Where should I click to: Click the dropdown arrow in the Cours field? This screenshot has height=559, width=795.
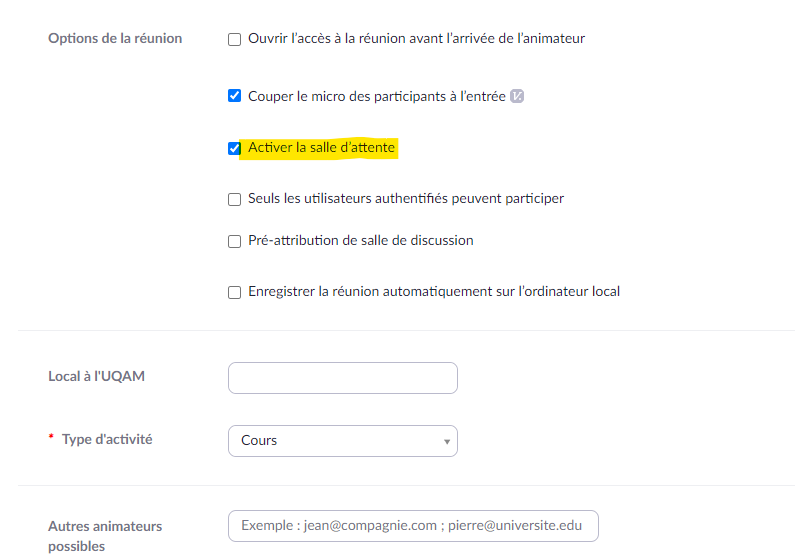[x=447, y=441]
